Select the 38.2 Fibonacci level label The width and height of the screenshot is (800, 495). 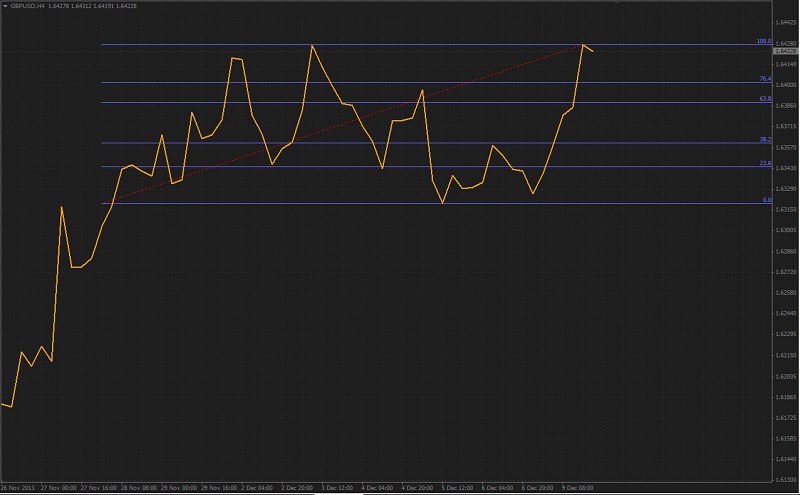[x=765, y=139]
